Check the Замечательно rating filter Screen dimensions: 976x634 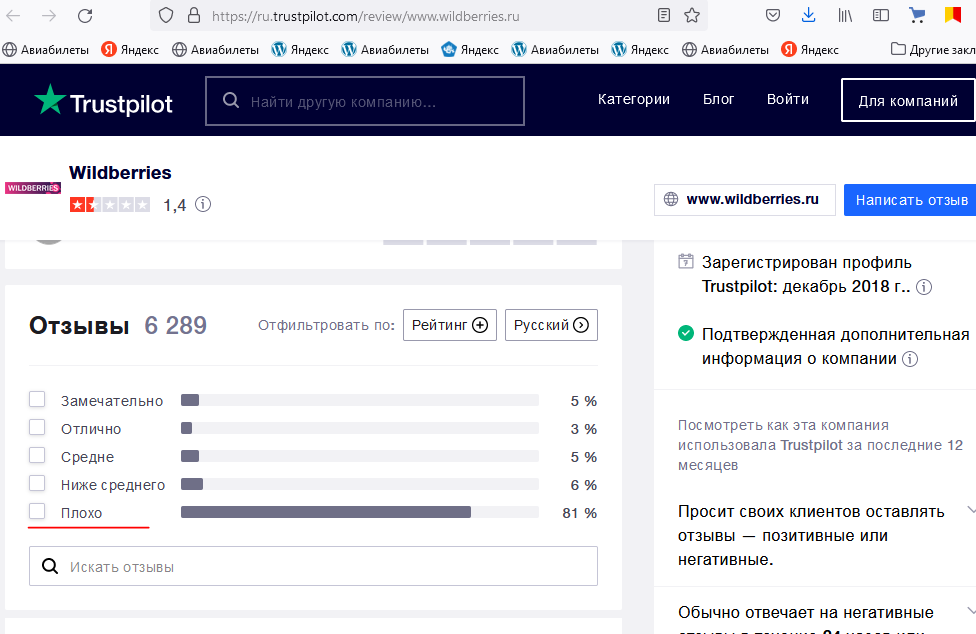click(x=37, y=398)
